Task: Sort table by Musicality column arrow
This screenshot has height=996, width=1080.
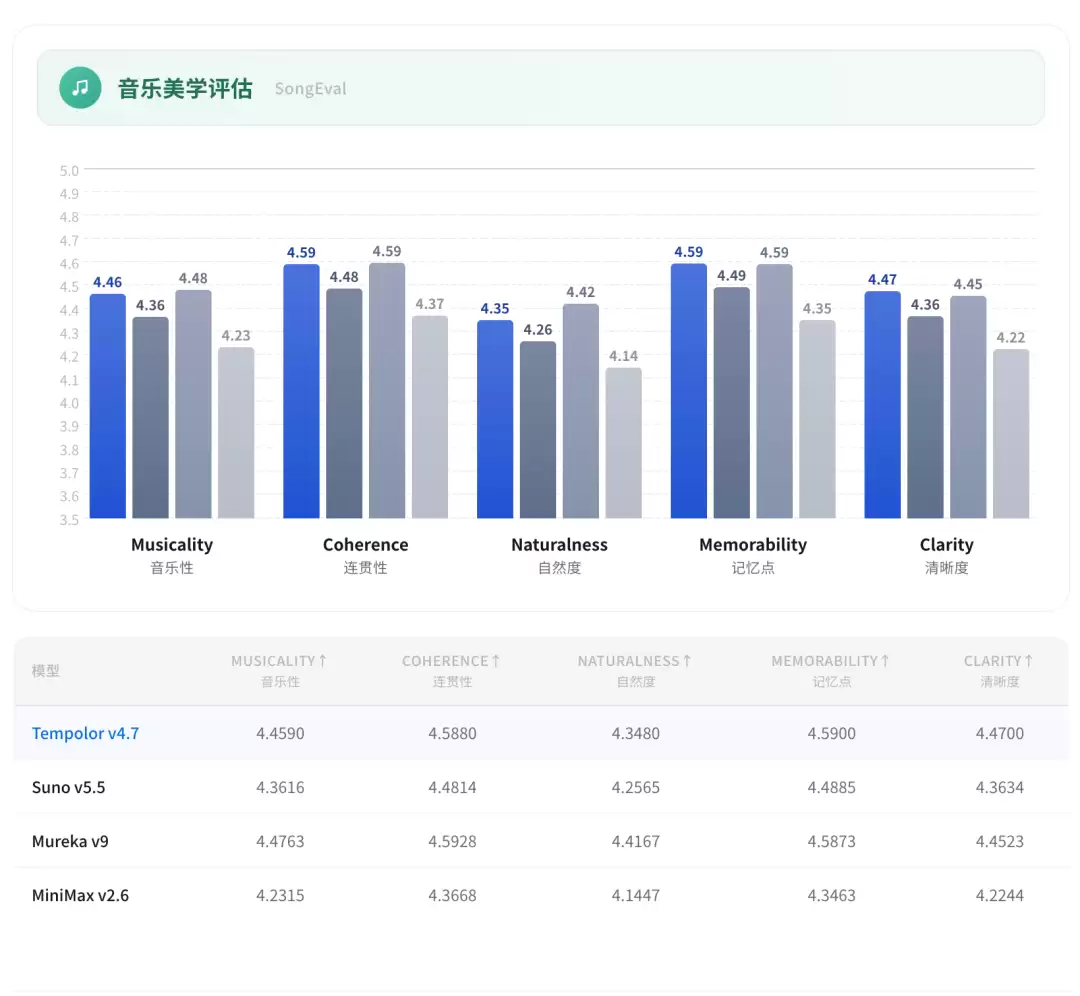Action: pyautogui.click(x=322, y=661)
